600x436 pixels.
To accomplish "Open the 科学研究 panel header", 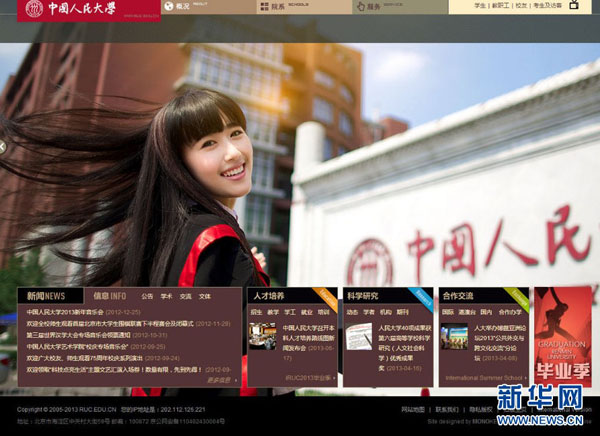I will (x=363, y=296).
